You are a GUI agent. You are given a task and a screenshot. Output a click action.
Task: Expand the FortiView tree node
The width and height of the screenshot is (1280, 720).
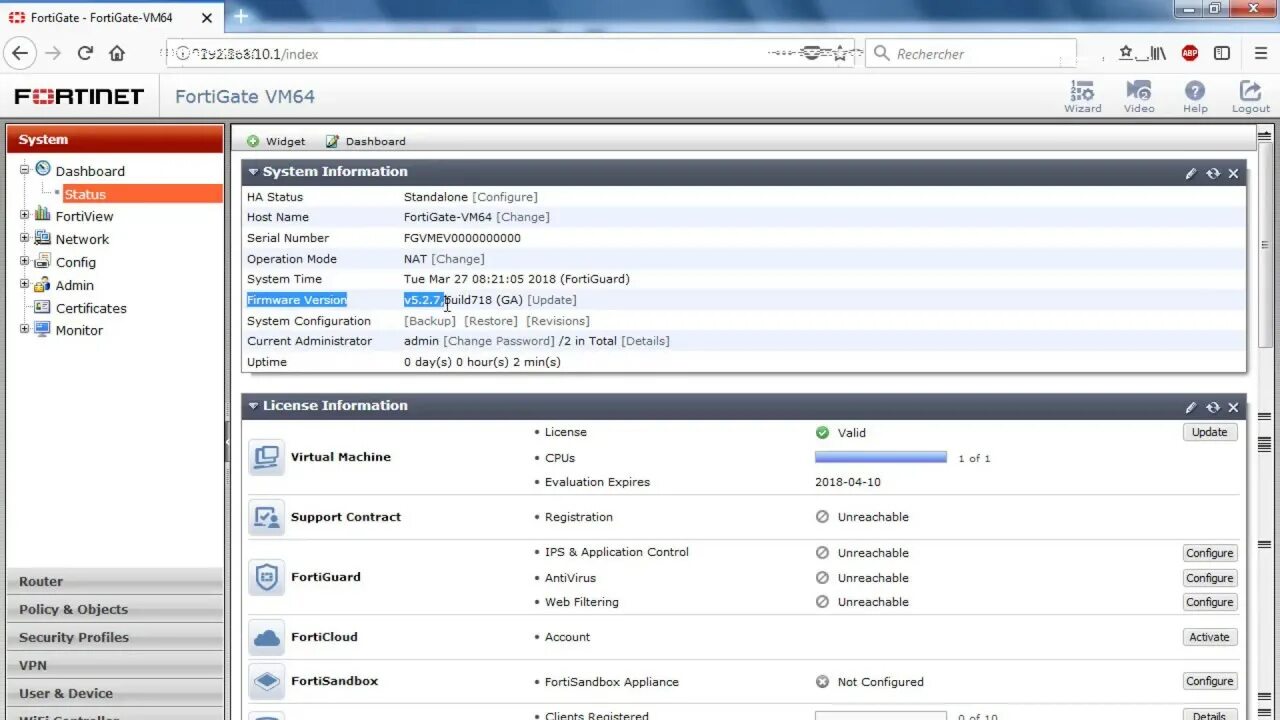pos(25,215)
